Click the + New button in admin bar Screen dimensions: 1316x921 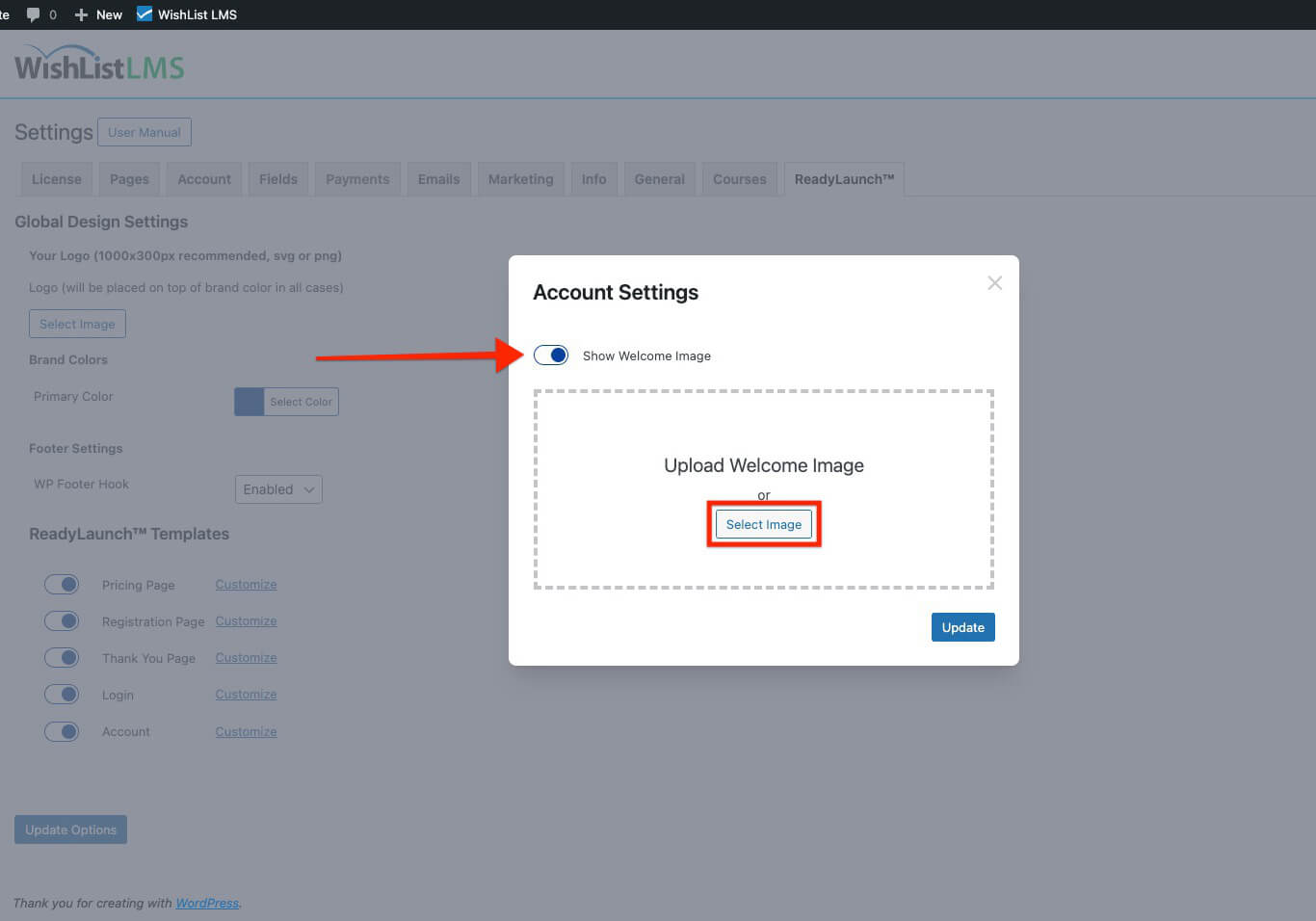(97, 13)
